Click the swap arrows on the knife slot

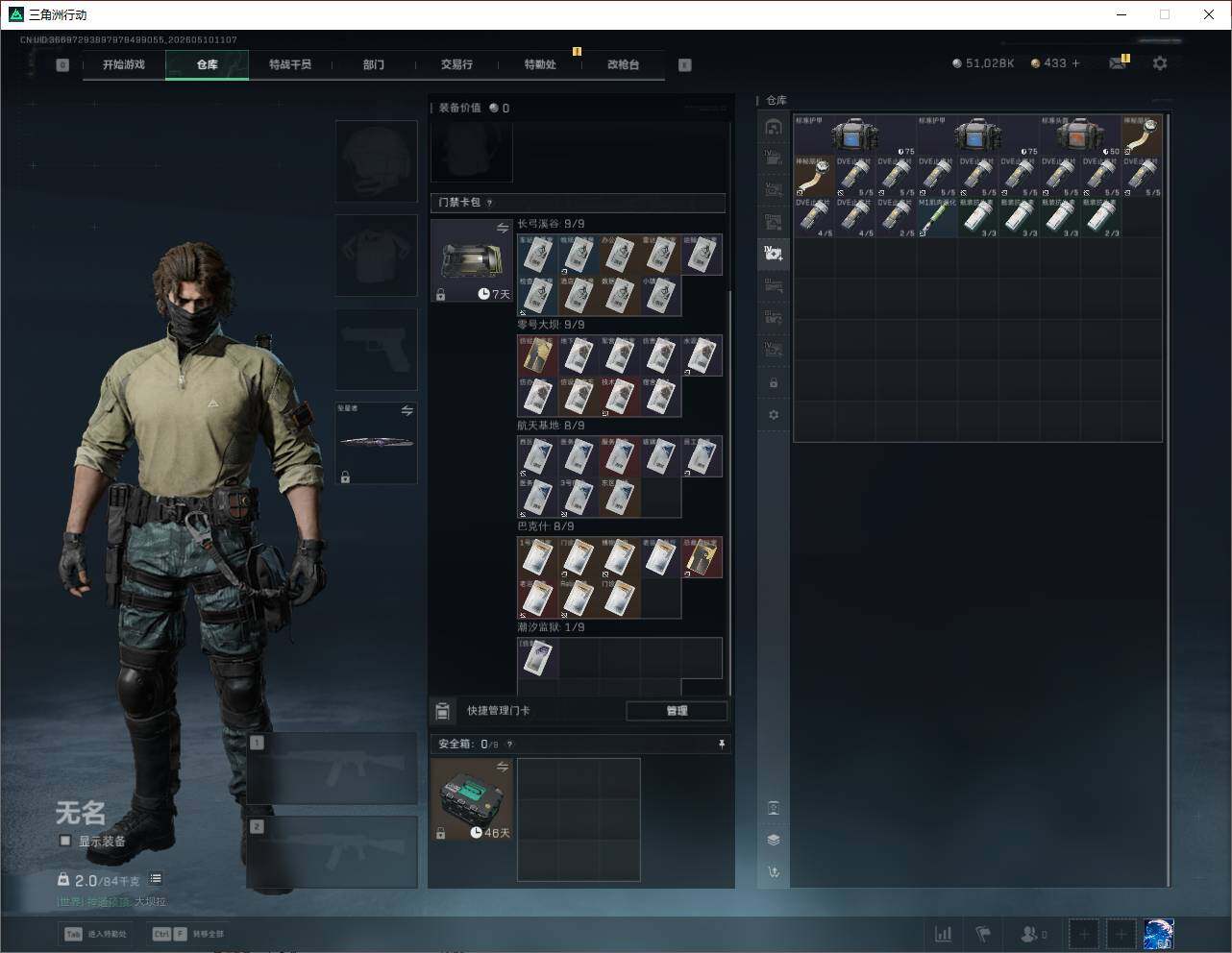coord(407,411)
